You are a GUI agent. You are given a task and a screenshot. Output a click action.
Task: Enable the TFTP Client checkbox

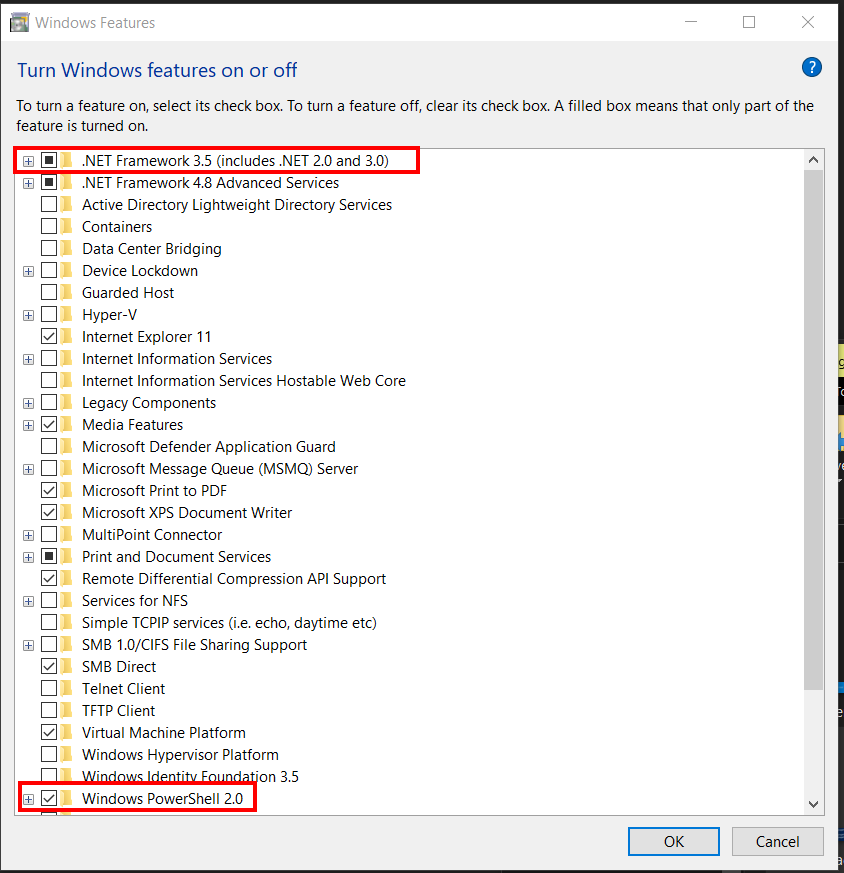(49, 710)
